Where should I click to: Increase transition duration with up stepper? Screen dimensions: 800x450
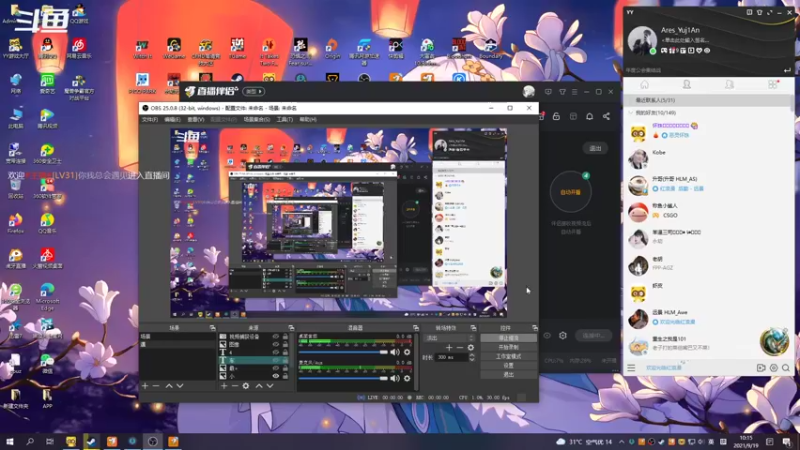pos(471,355)
